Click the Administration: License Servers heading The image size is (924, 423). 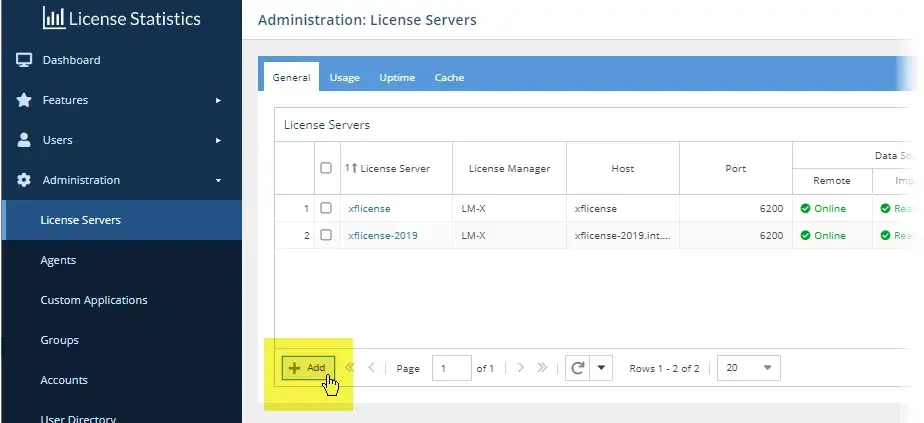[367, 19]
